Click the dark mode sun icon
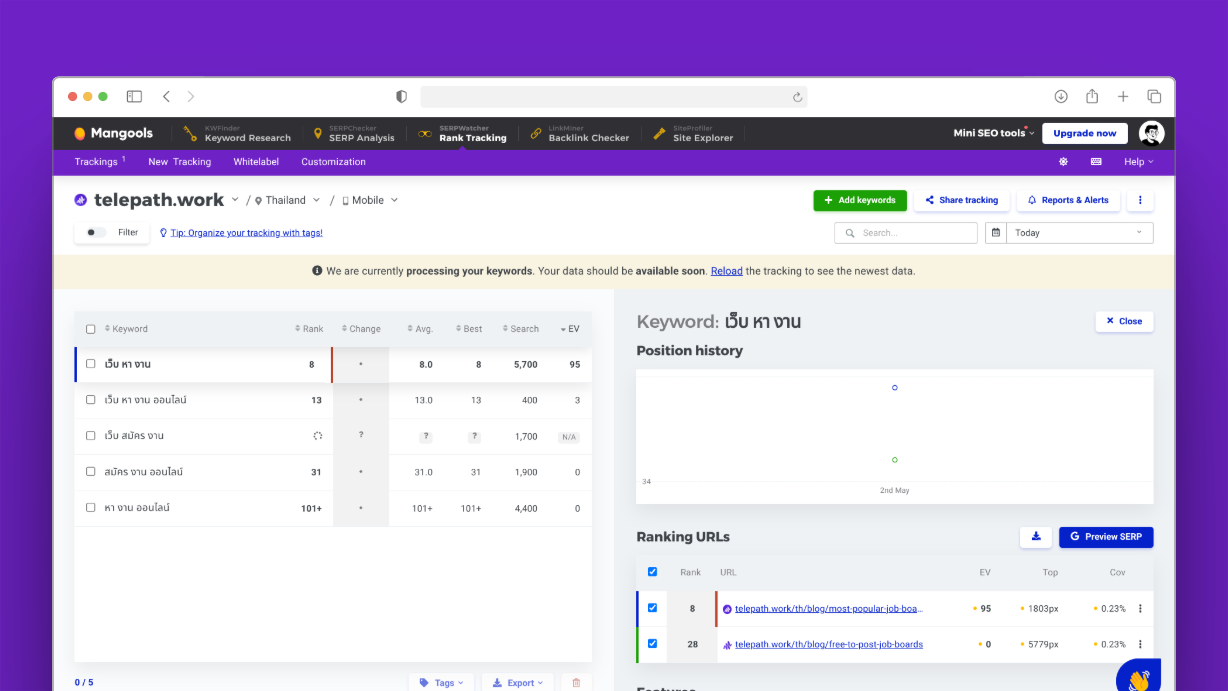 [x=1063, y=162]
